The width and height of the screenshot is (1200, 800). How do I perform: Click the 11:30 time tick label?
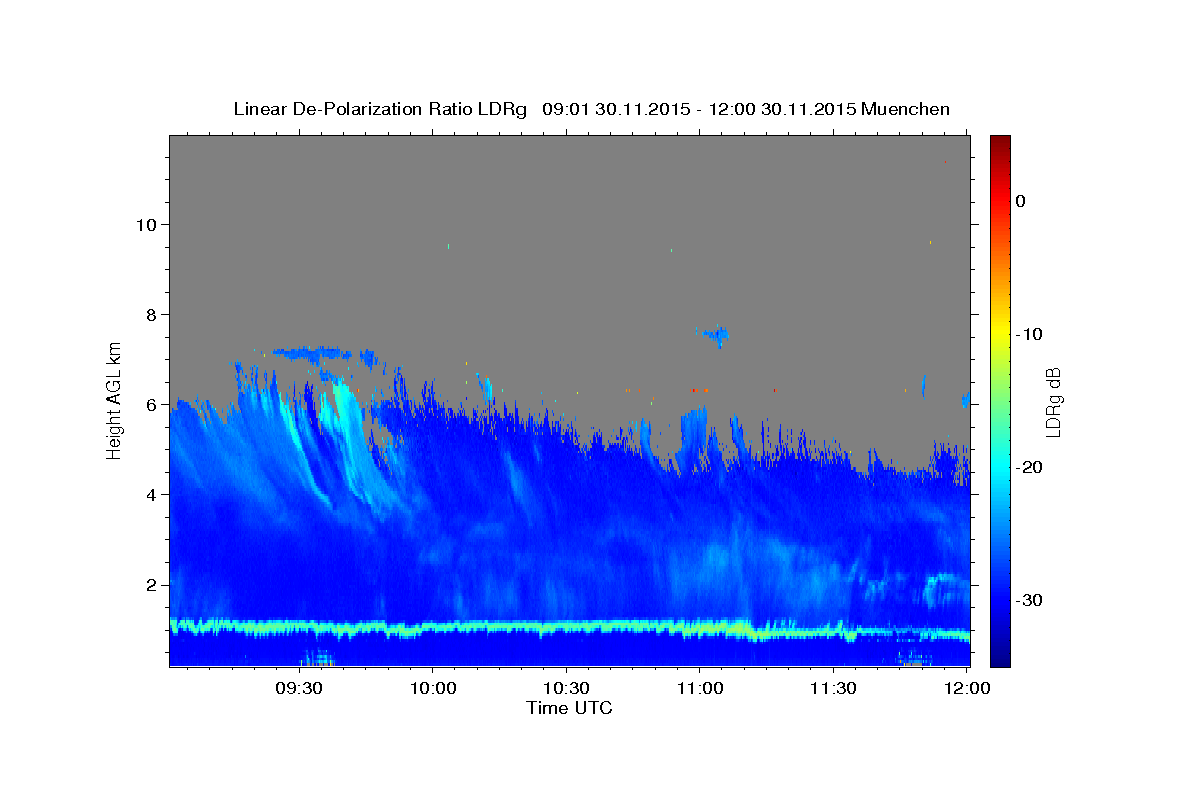click(833, 688)
